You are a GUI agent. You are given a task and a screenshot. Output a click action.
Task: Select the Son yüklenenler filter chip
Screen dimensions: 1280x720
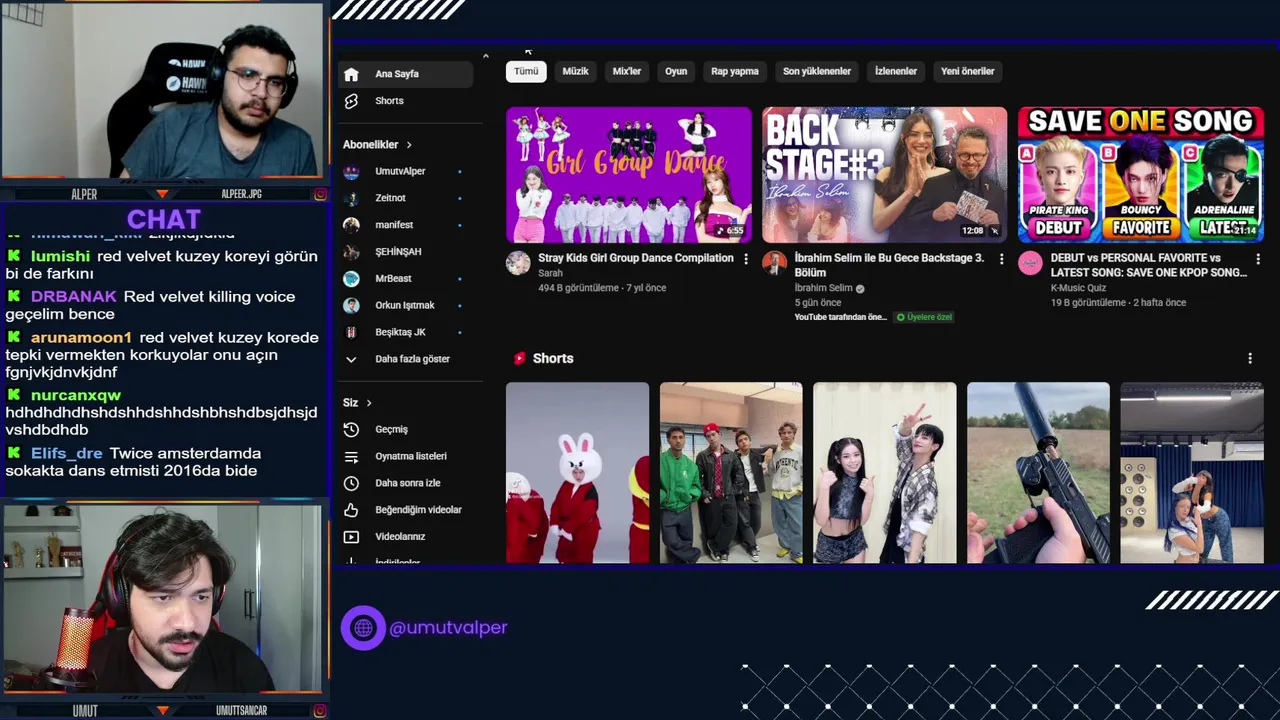(817, 71)
